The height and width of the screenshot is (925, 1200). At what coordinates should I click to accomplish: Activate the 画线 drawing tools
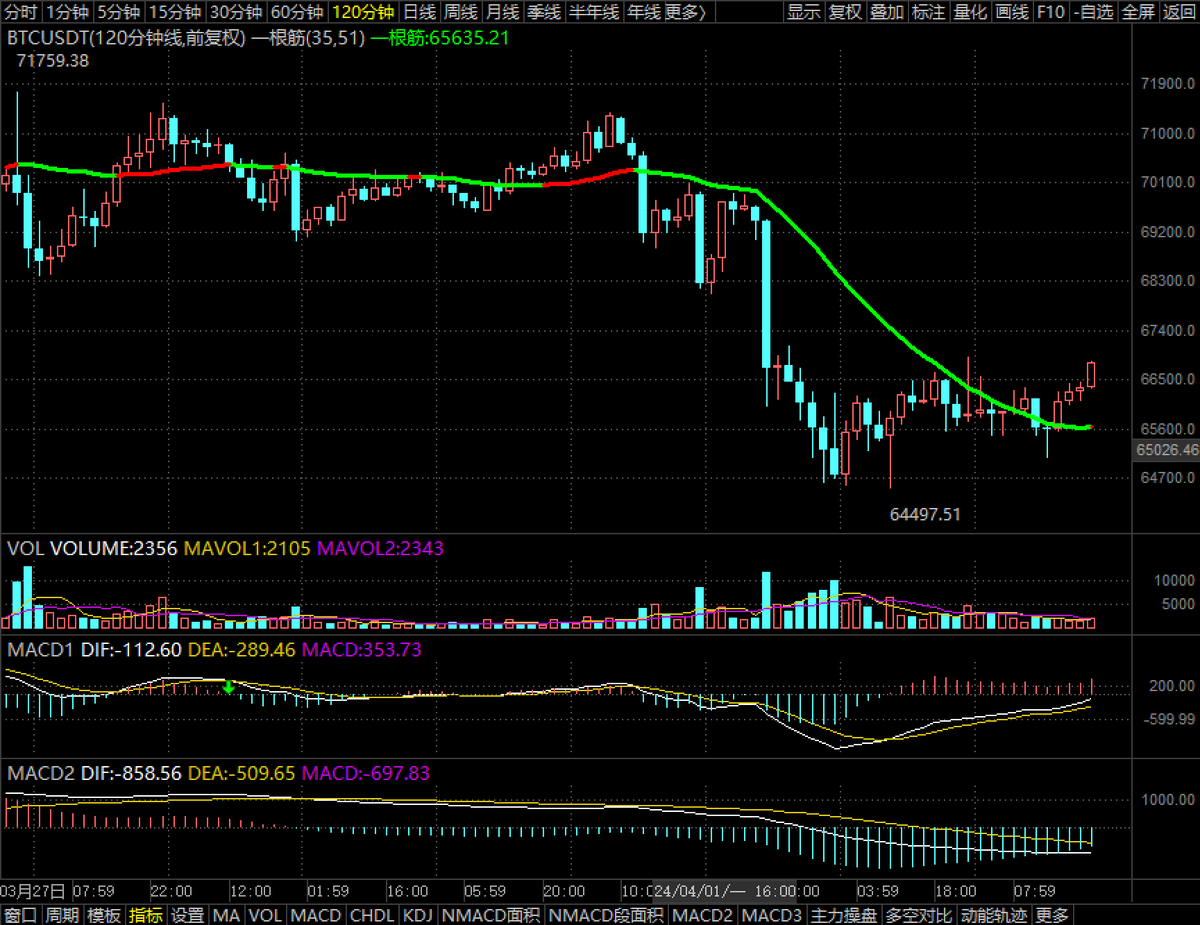pos(1012,12)
